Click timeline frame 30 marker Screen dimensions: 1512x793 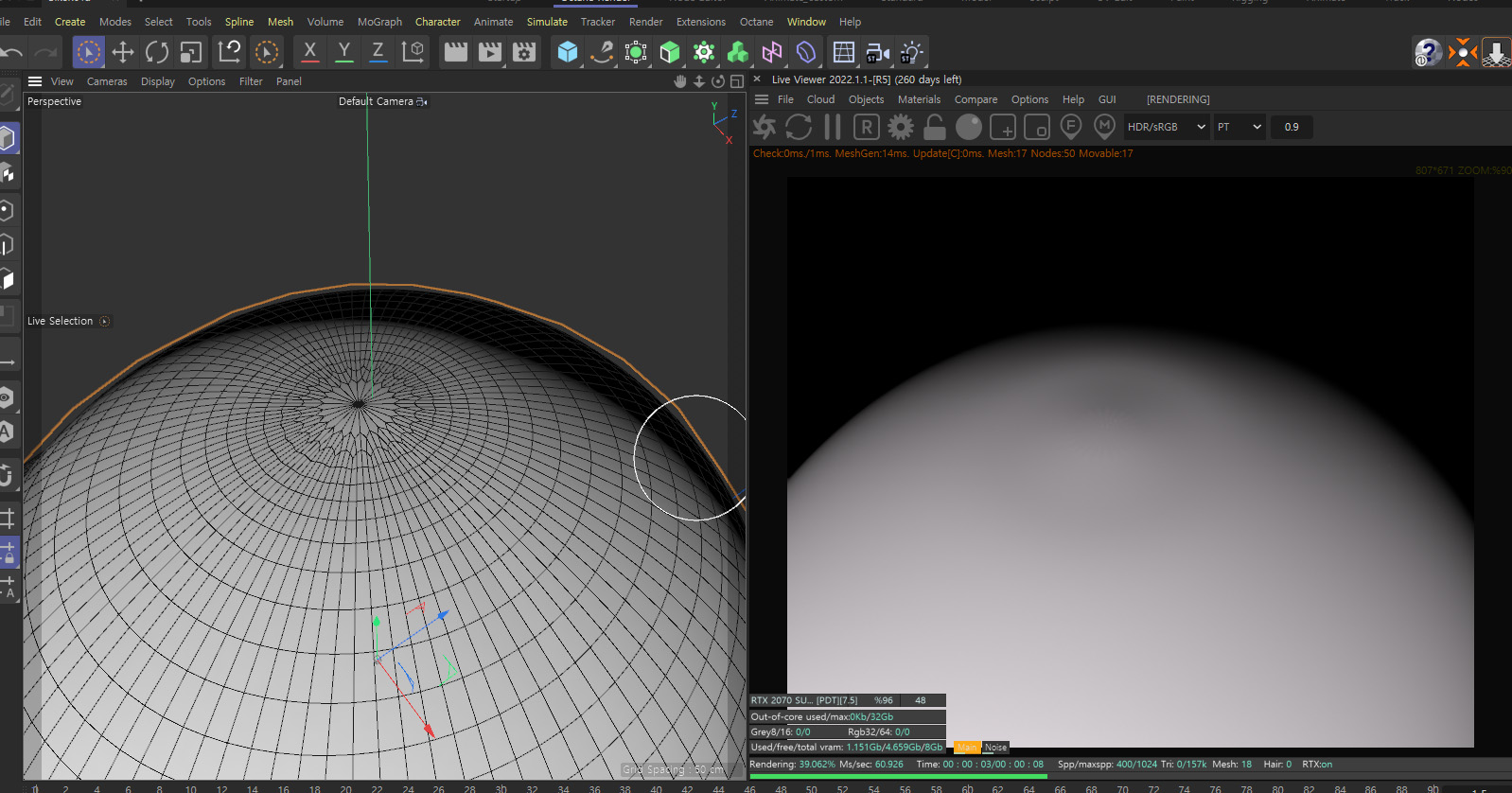[501, 787]
